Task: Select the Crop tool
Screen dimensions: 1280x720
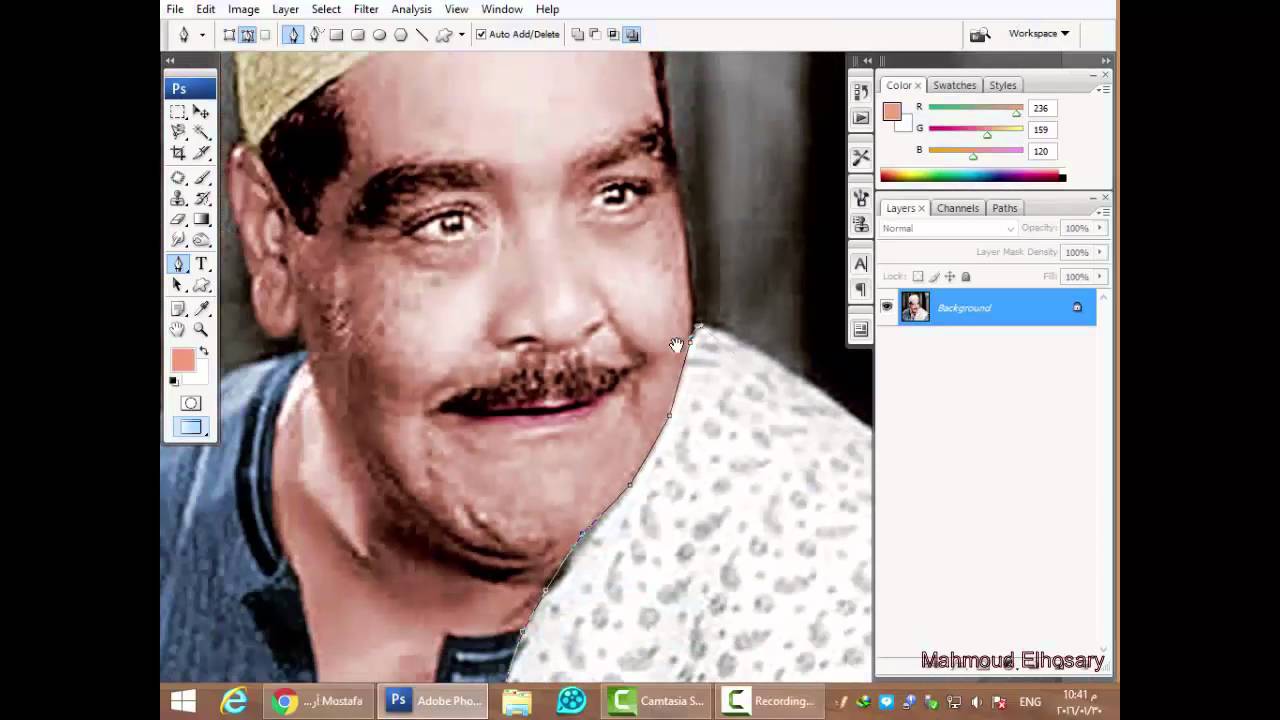Action: (x=178, y=153)
